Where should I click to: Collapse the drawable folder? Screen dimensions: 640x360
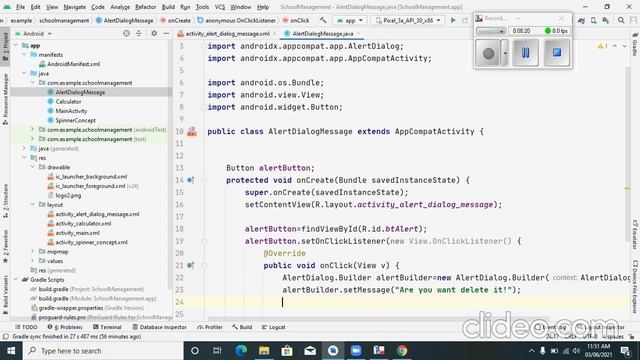33,167
